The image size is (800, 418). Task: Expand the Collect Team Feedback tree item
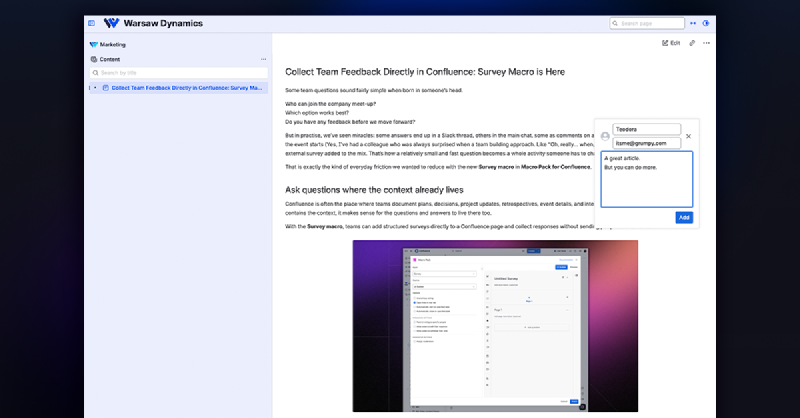pos(95,88)
